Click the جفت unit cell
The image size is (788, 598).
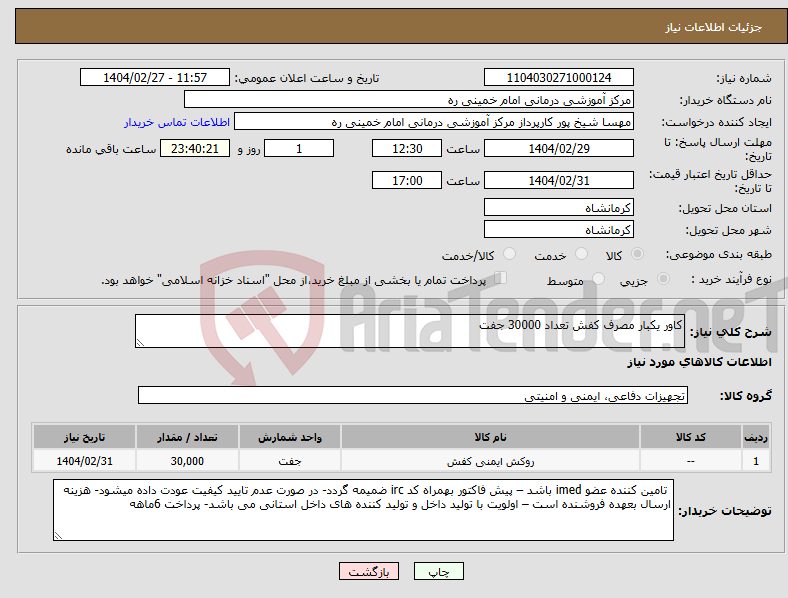pos(290,461)
